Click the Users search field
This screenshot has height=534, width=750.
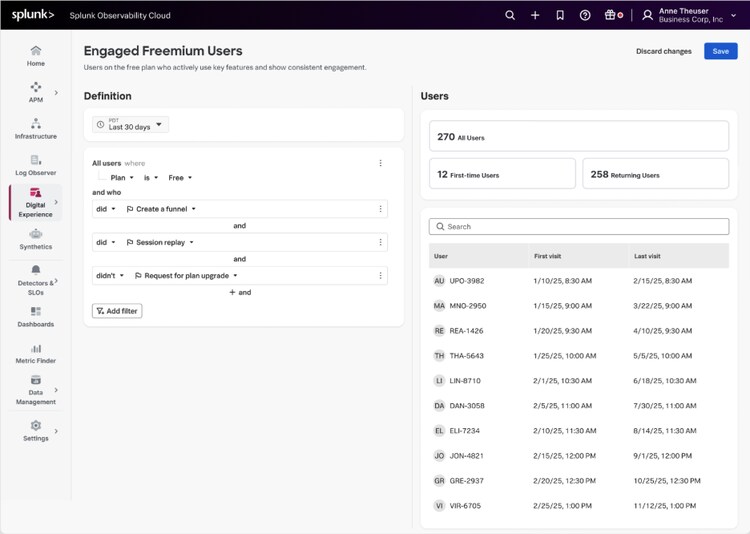(579, 227)
